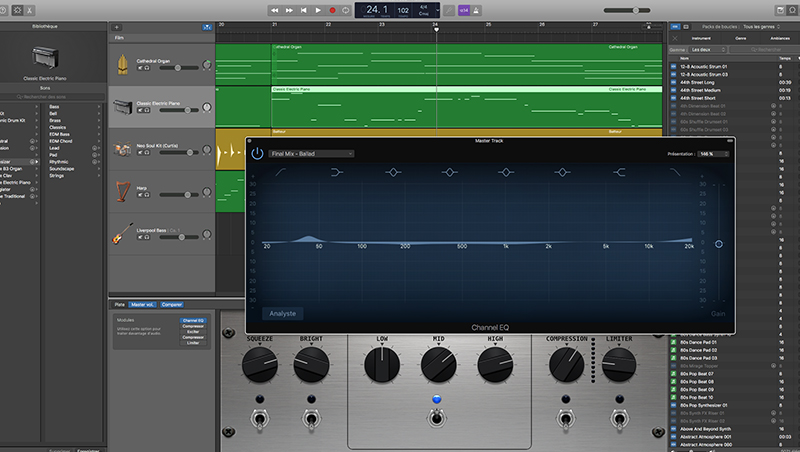Flip the toggle switch under the LIMITER knob
This screenshot has width=800, height=452.
(619, 419)
